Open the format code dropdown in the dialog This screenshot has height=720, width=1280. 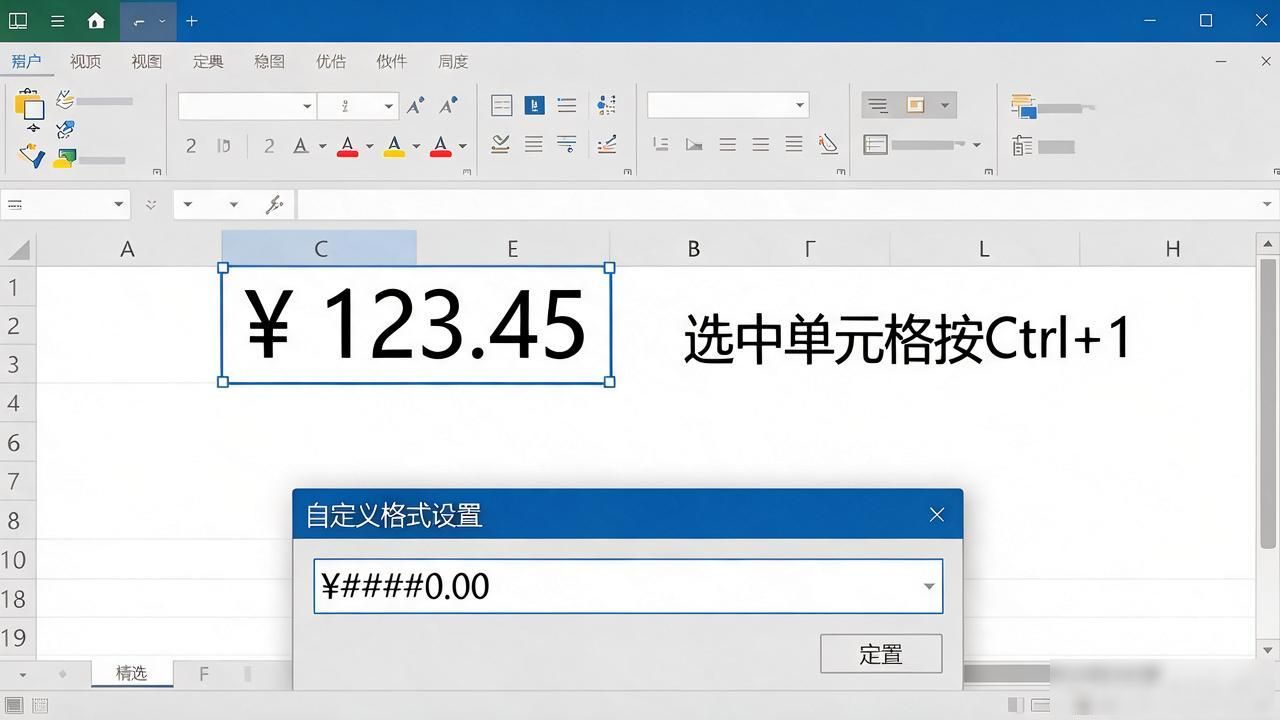pyautogui.click(x=929, y=587)
